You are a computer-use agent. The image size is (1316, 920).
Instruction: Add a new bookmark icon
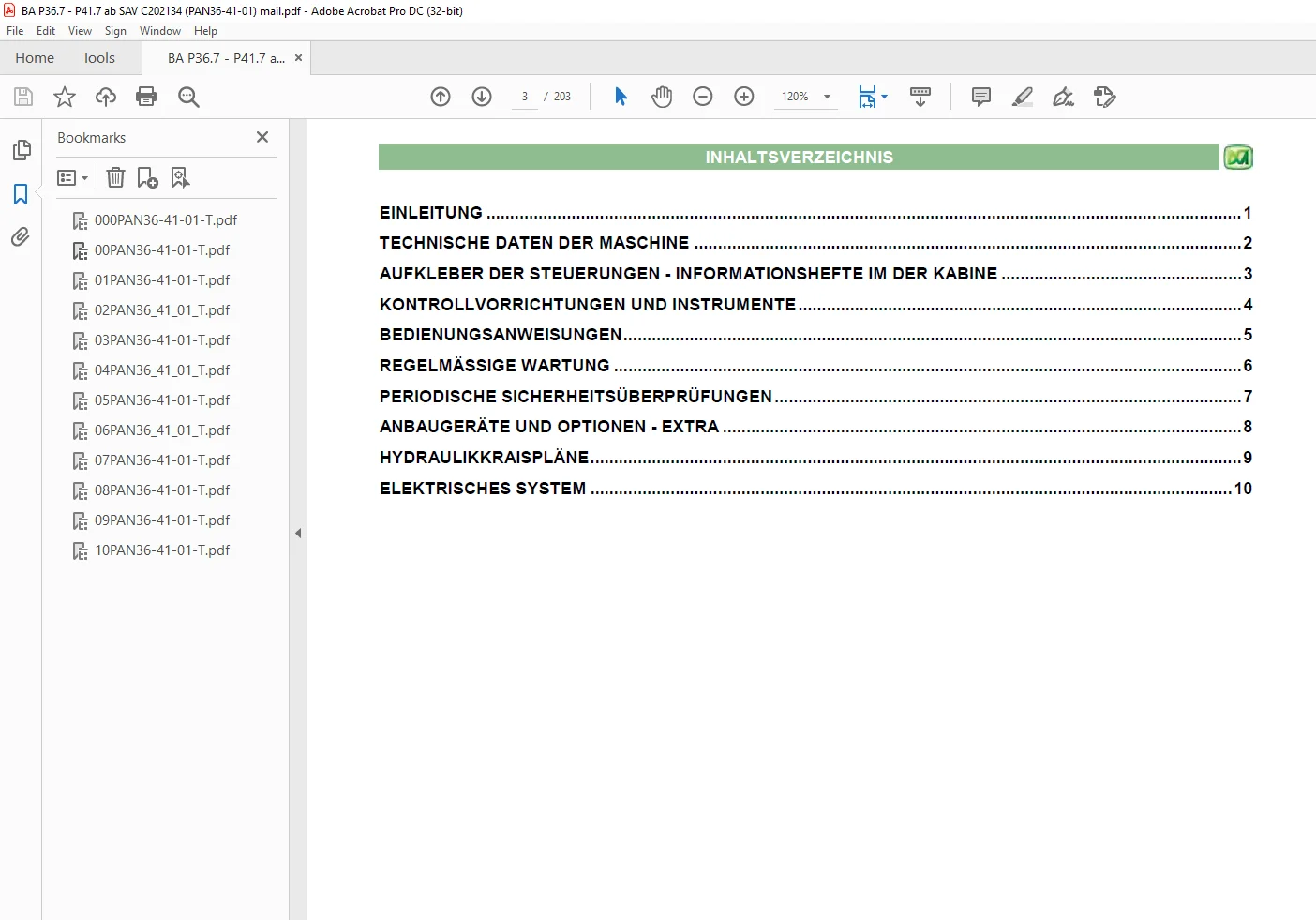[x=148, y=177]
